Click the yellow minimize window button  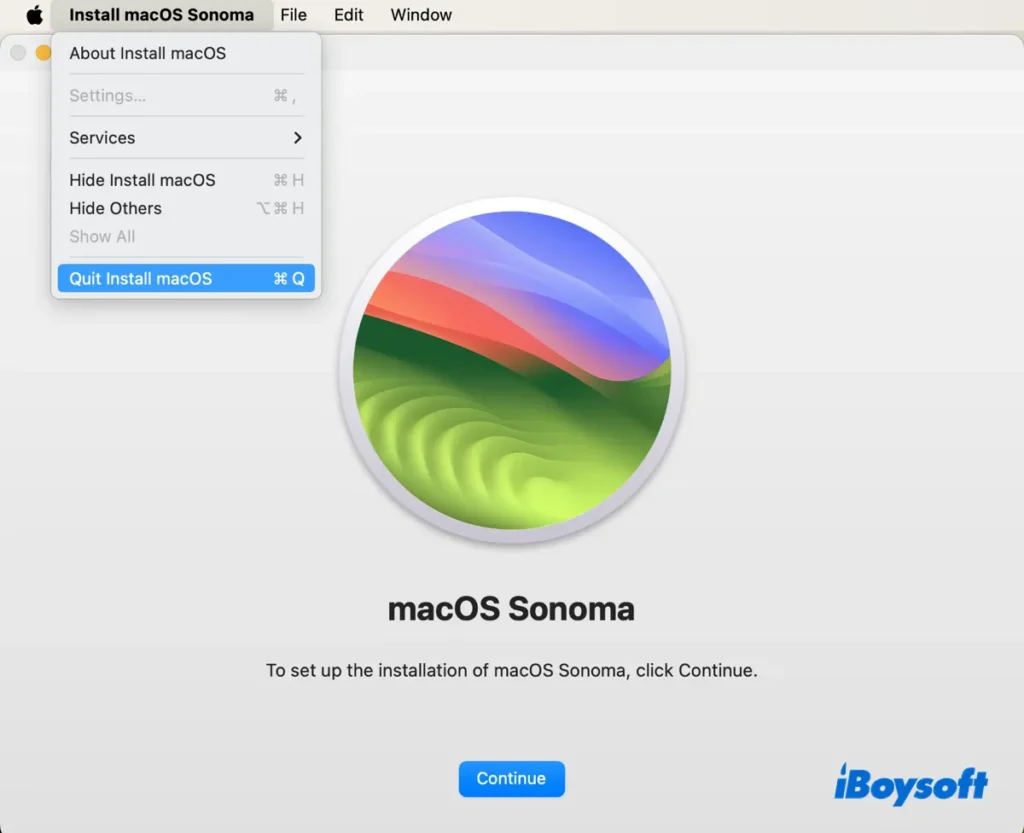click(x=43, y=52)
